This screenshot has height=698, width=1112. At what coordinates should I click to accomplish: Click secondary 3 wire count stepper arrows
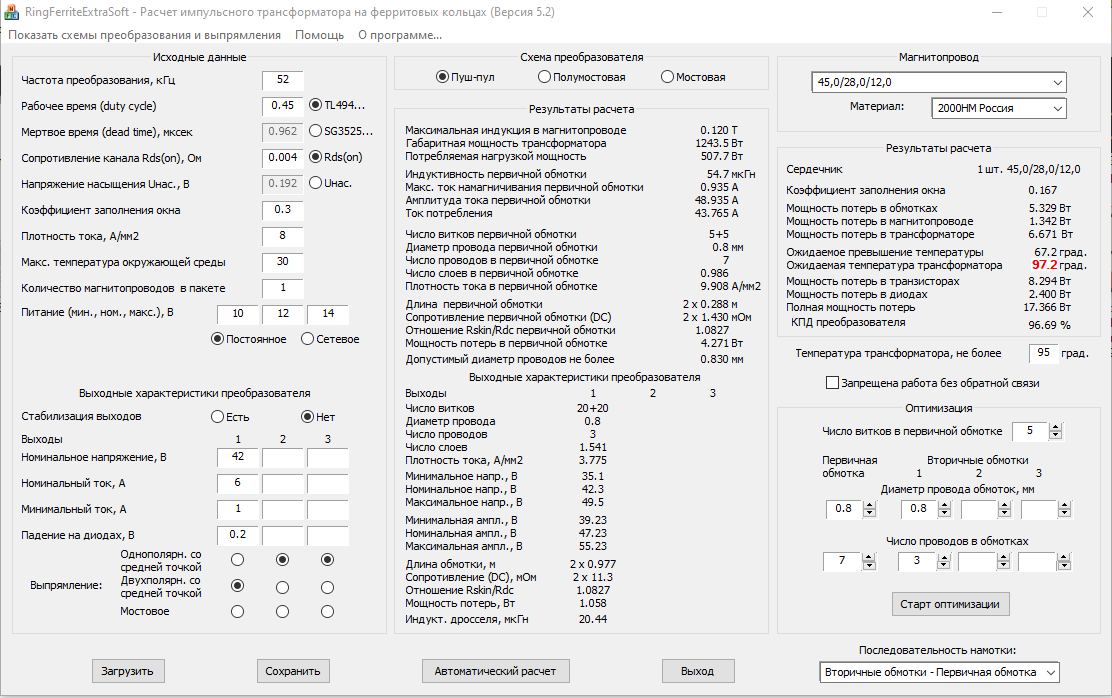click(x=1064, y=562)
